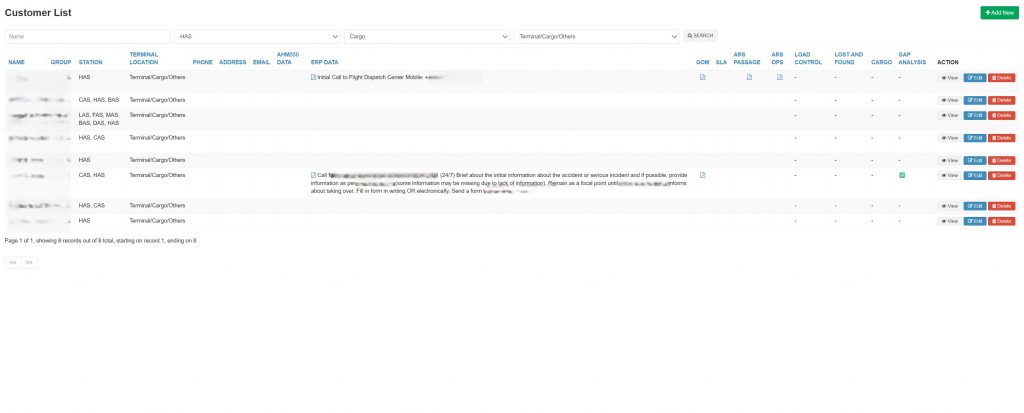The height and width of the screenshot is (413, 1024).
Task: Open GOM document icon in first row
Action: [703, 77]
